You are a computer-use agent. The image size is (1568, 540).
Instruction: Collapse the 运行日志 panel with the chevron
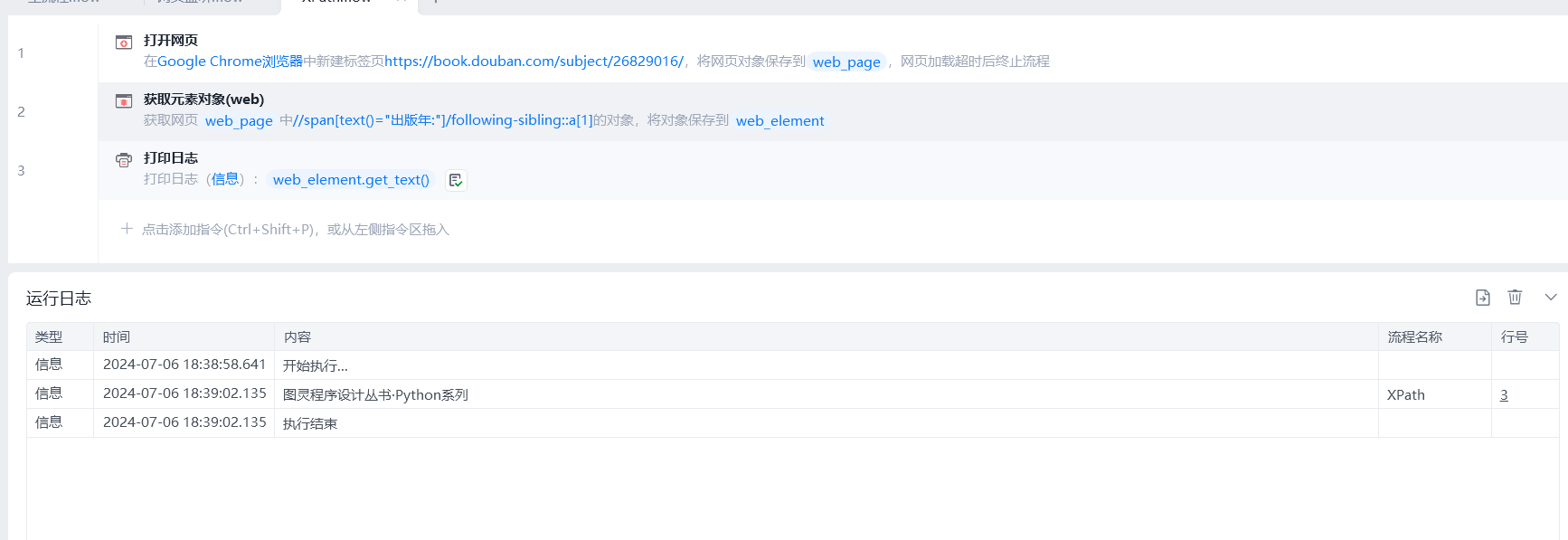[1551, 297]
